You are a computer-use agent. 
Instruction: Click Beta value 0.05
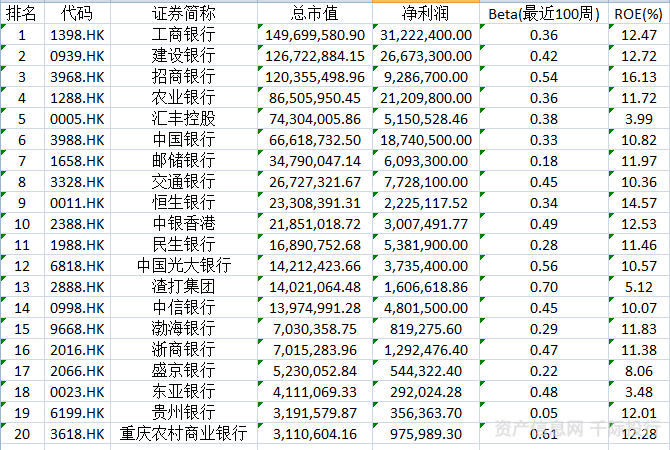point(544,412)
